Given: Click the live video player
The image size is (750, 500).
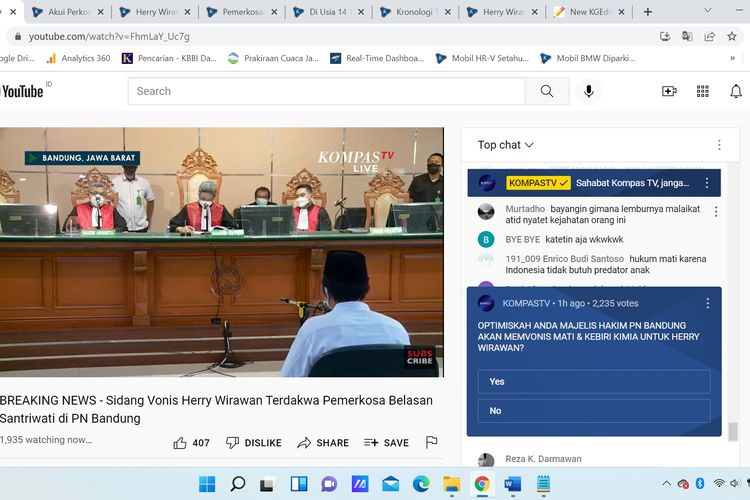Looking at the screenshot, I should pyautogui.click(x=221, y=252).
